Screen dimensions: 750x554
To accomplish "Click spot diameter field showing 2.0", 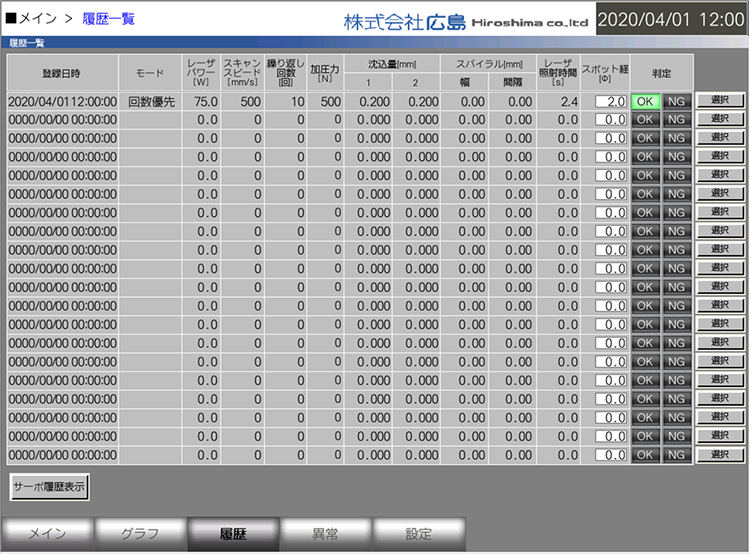I will [x=611, y=101].
